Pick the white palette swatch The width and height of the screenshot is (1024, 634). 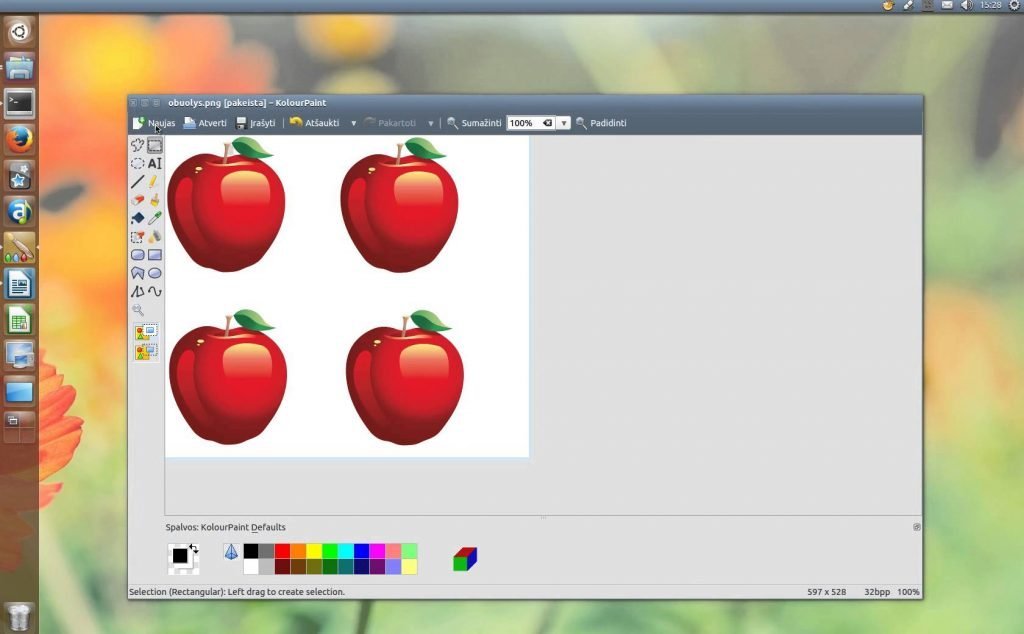click(x=251, y=567)
